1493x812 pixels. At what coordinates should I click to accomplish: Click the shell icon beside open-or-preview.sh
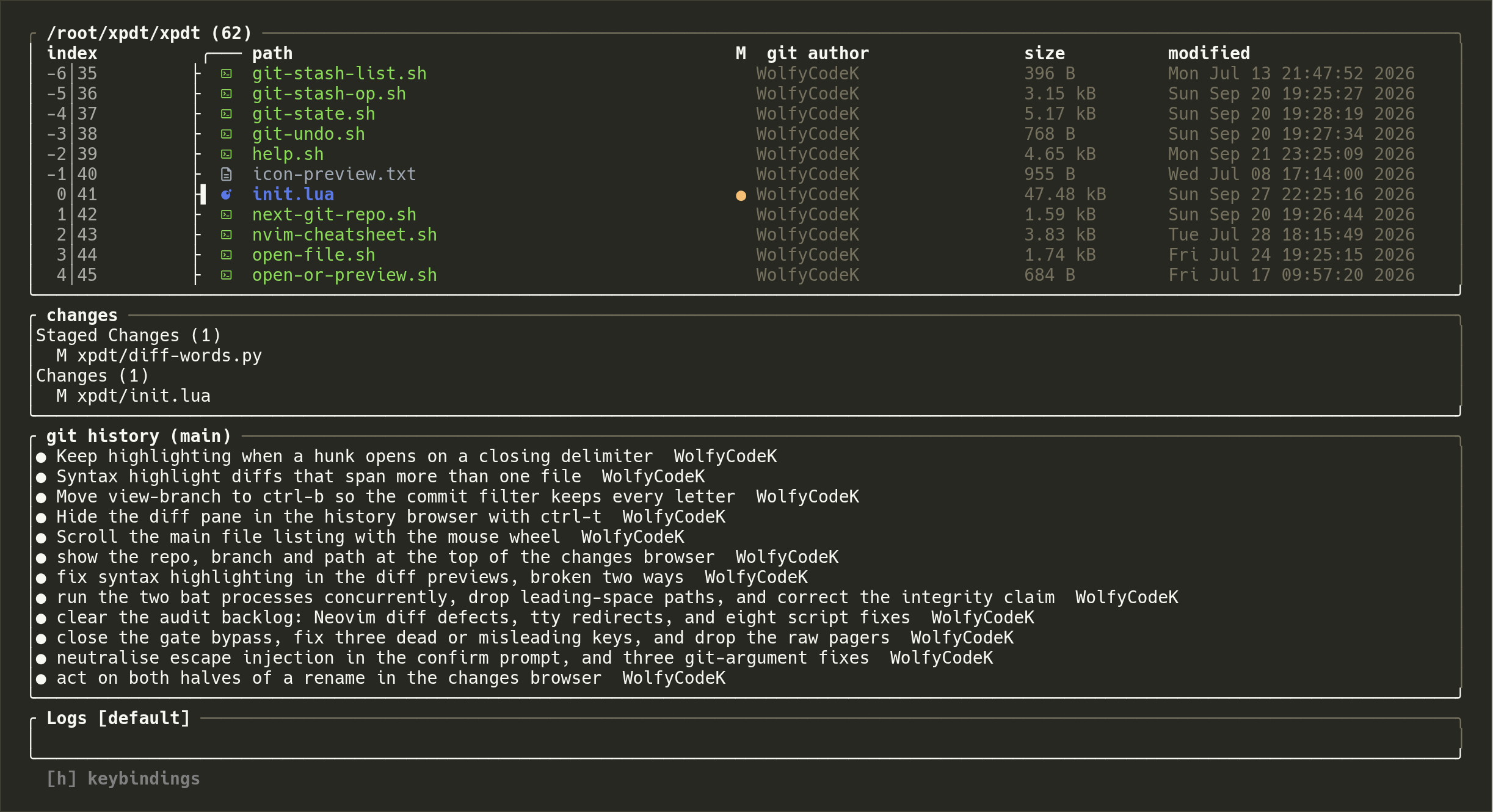(227, 275)
